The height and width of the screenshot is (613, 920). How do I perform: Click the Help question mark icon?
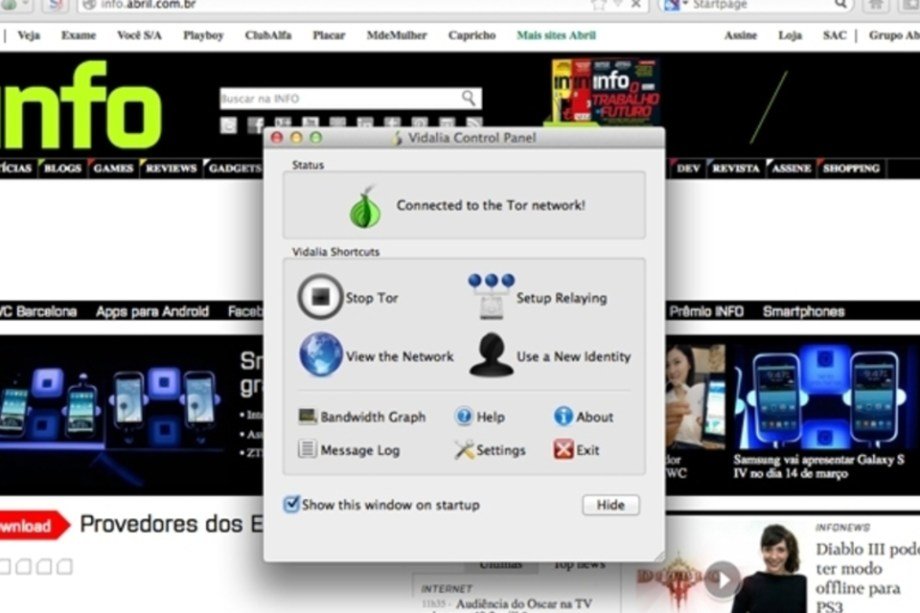pyautogui.click(x=464, y=416)
